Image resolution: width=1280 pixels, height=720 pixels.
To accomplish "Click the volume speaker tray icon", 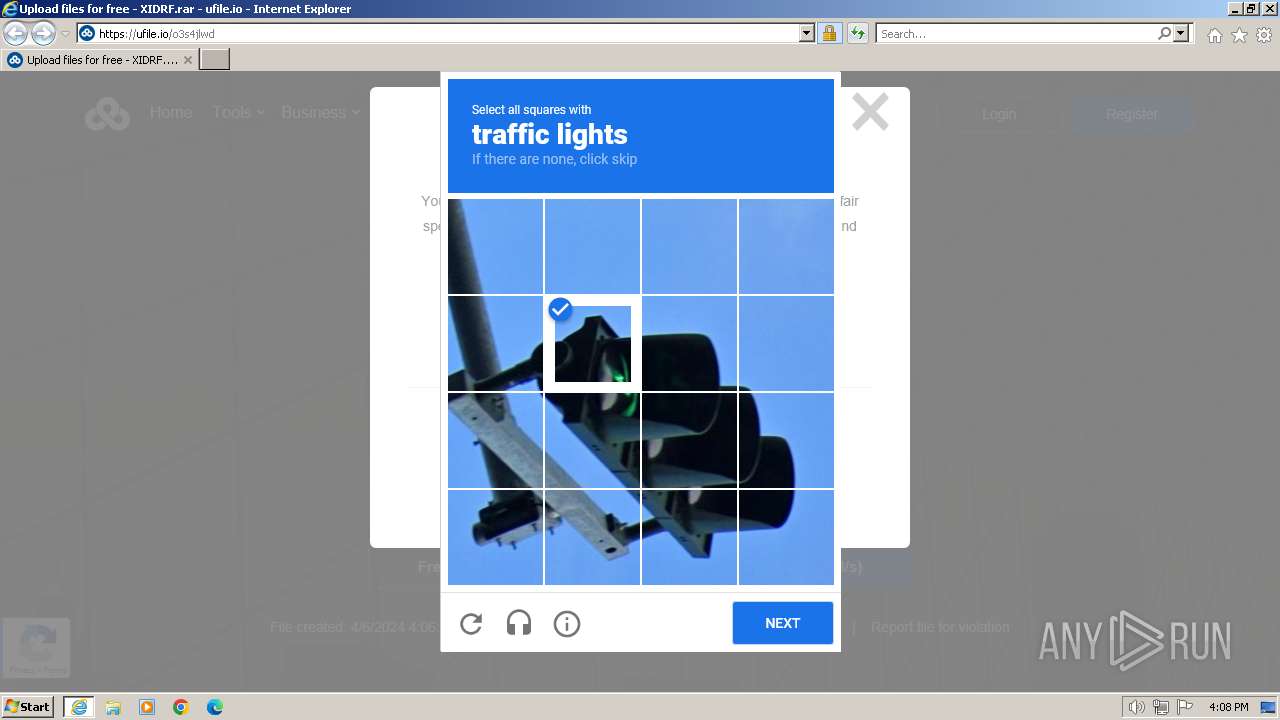I will coord(1137,707).
